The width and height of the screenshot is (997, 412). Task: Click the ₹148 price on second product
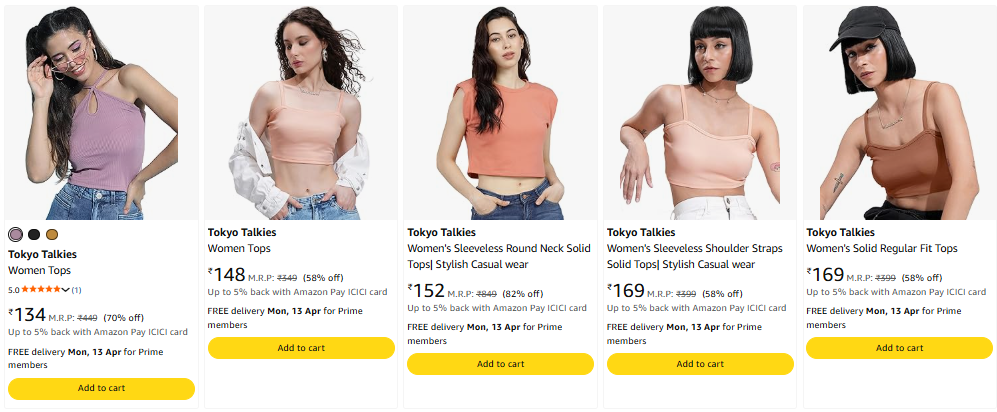[x=227, y=274]
